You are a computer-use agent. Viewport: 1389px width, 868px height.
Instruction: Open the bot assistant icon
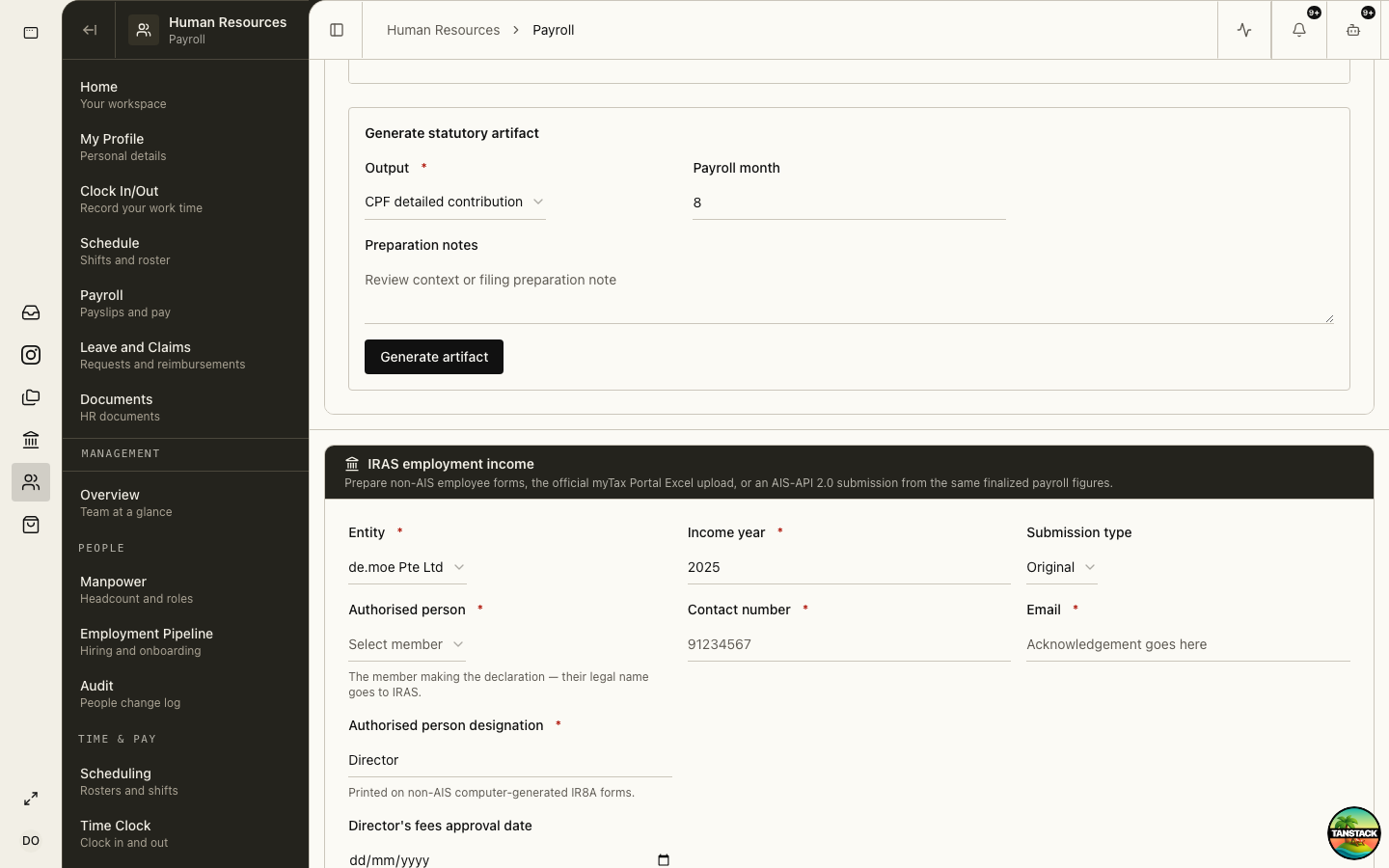pyautogui.click(x=1353, y=30)
